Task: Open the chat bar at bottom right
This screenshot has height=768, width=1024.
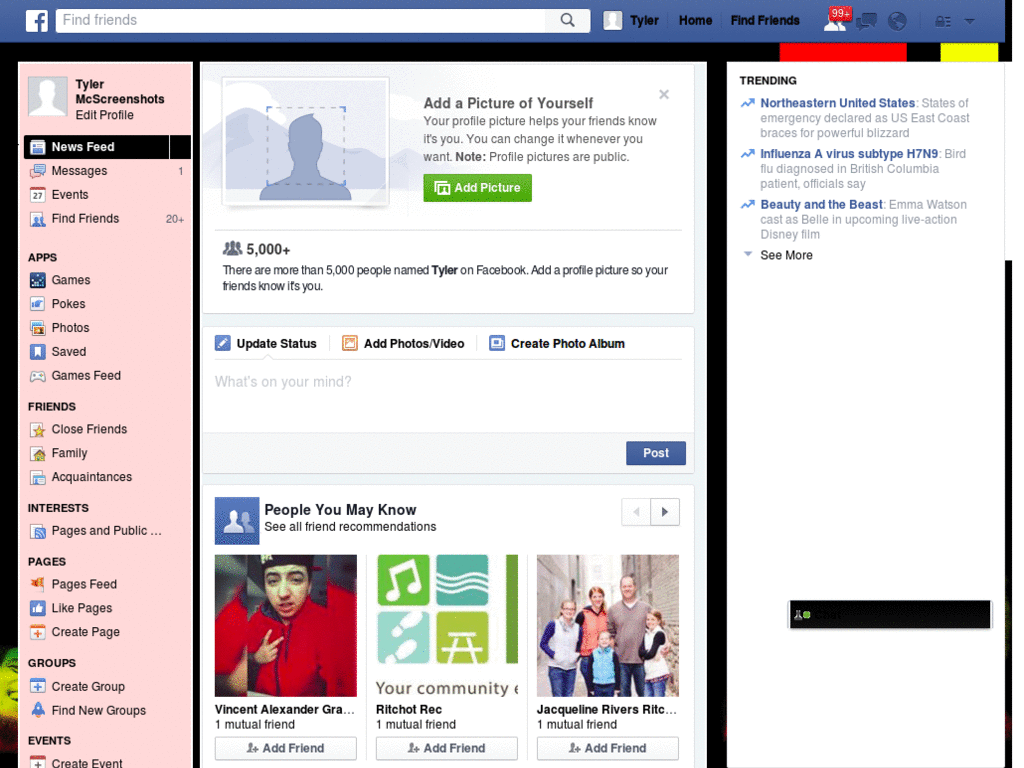Action: (x=889, y=615)
